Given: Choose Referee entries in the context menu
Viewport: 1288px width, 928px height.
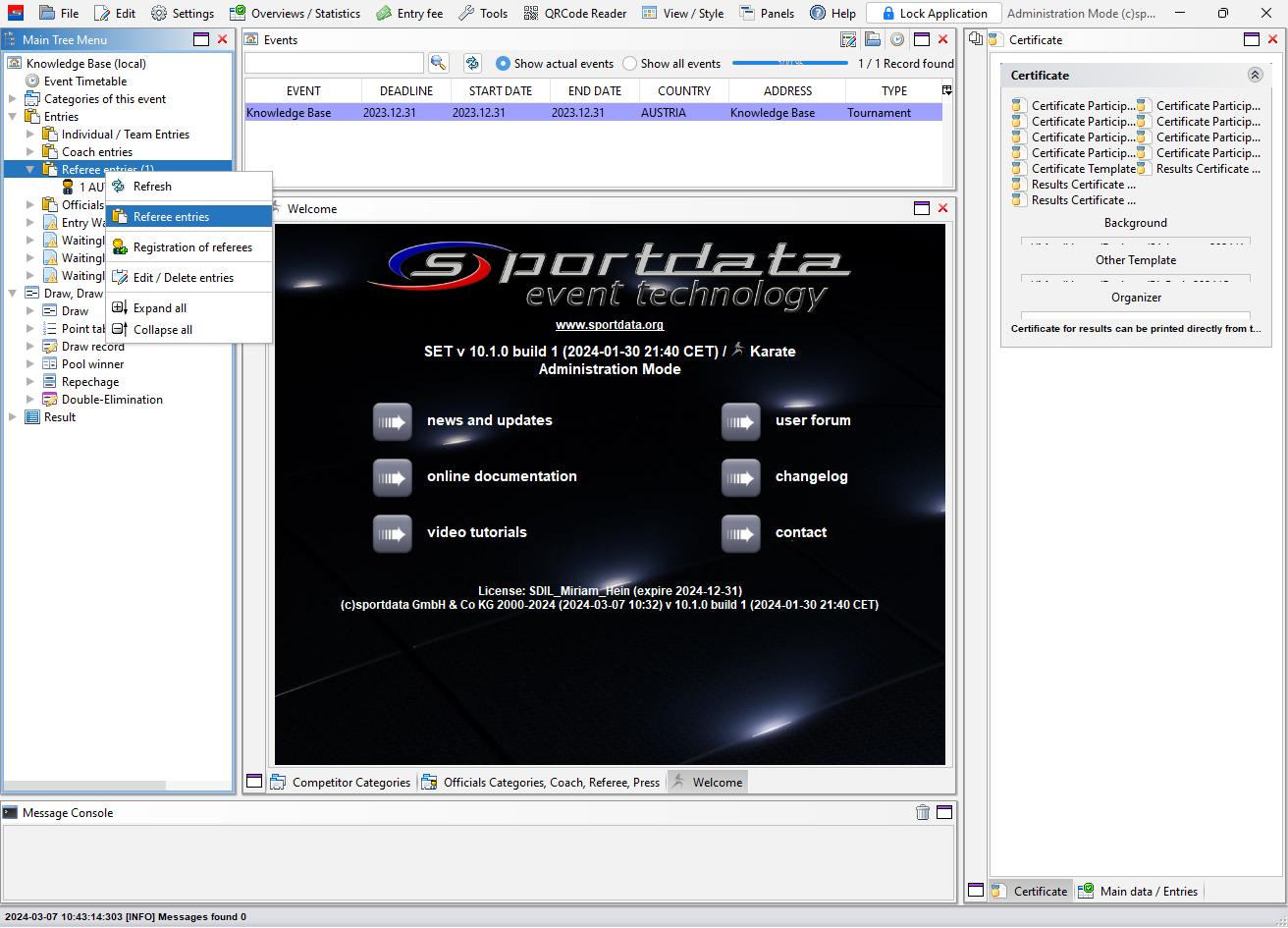Looking at the screenshot, I should [x=188, y=217].
